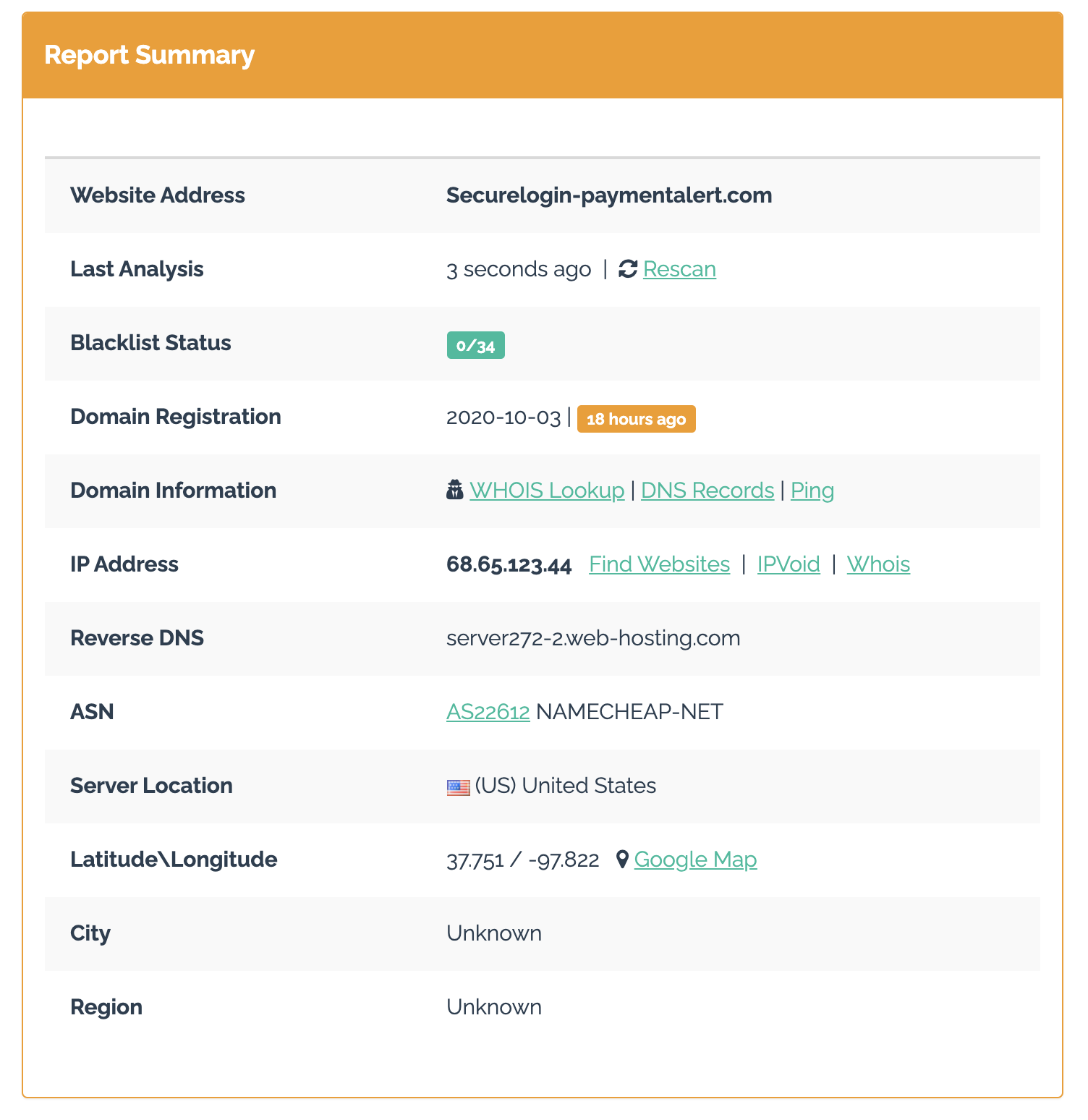
Task: Click the WHOIS spy icon
Action: coord(455,491)
